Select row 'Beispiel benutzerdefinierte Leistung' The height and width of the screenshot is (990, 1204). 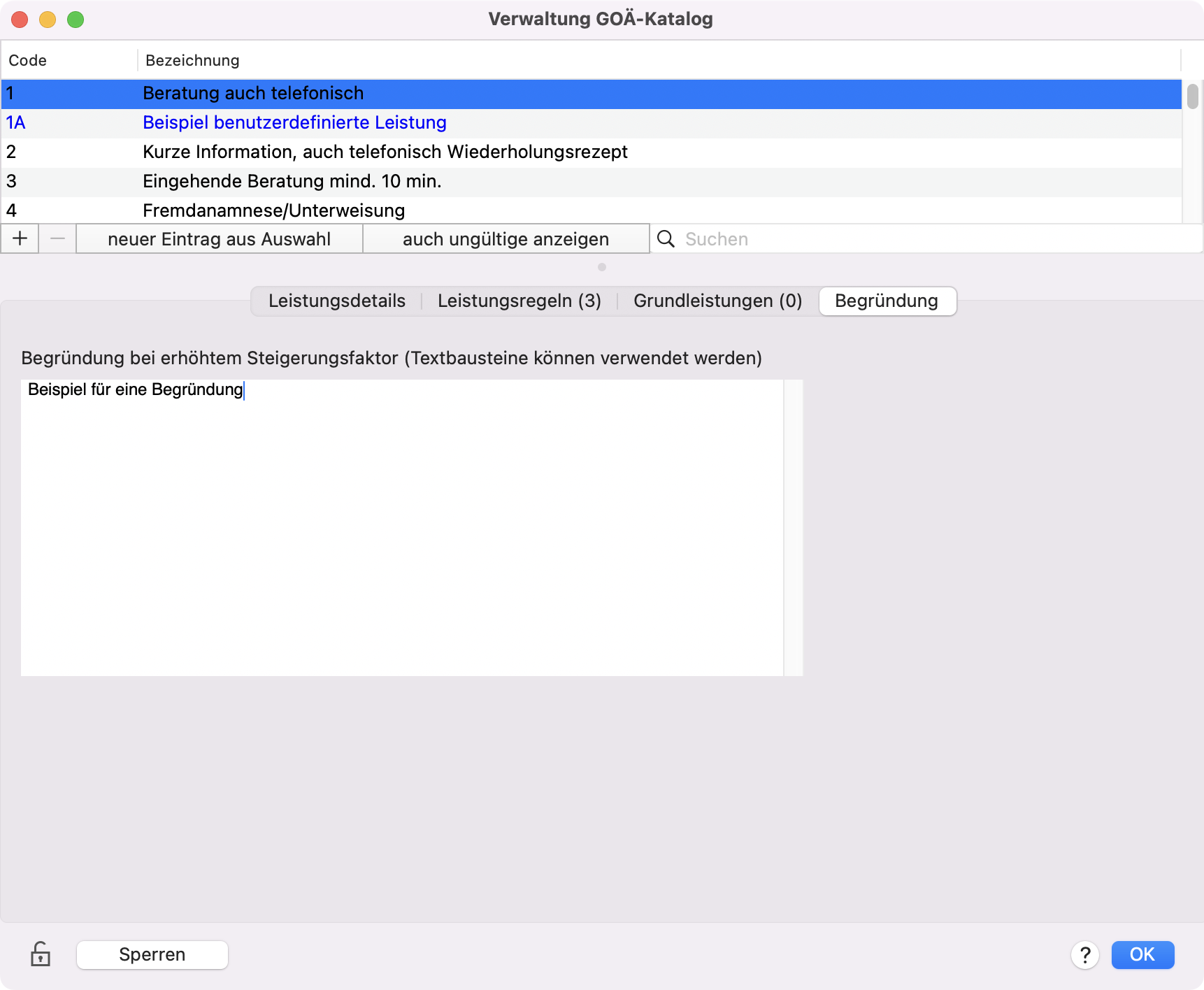click(x=592, y=122)
